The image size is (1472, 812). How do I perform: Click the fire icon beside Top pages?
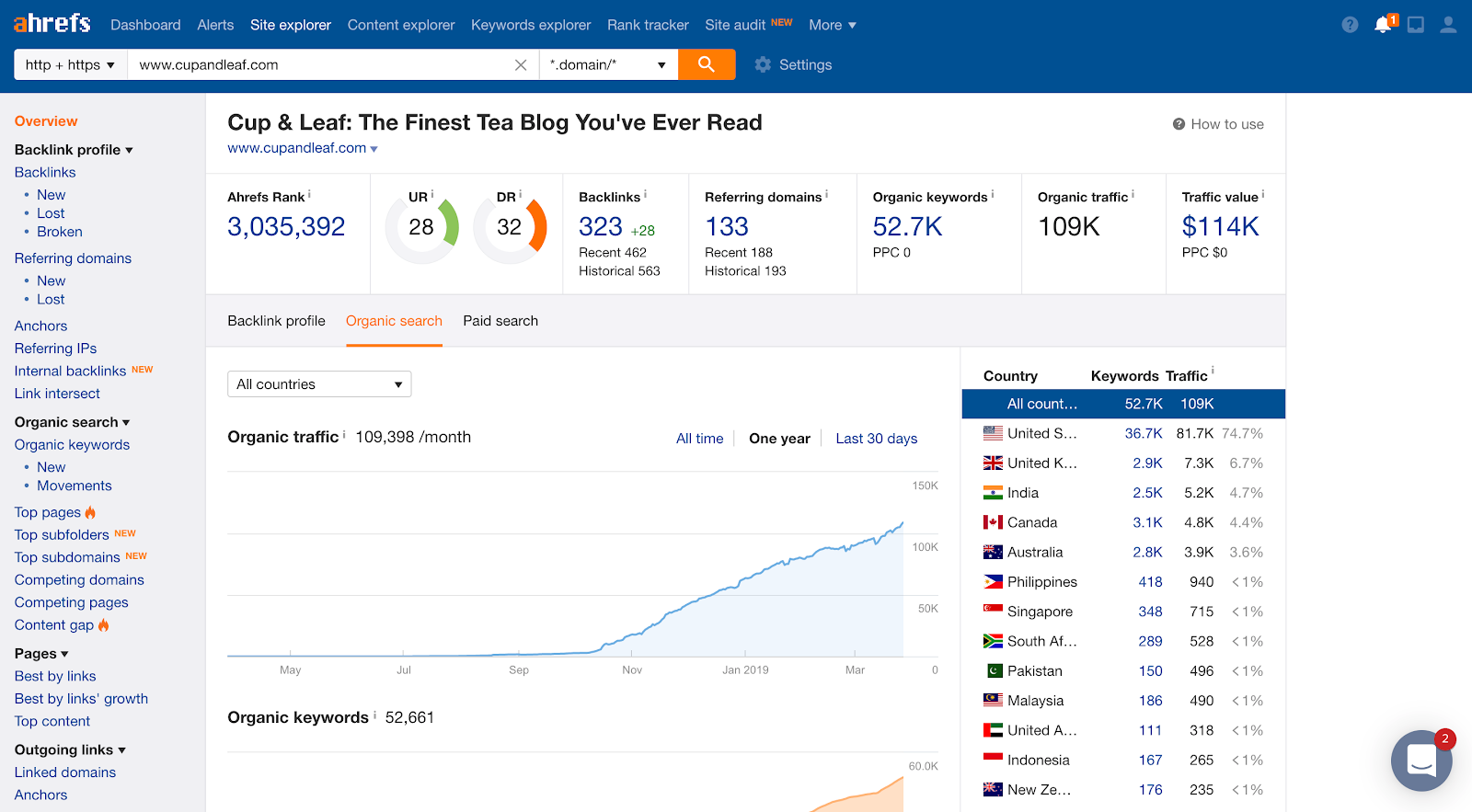coord(90,512)
